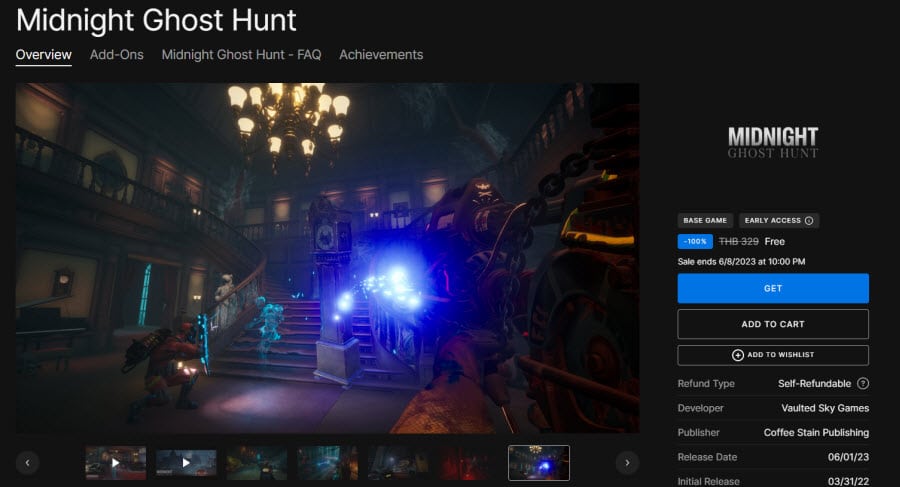Click the Coffee Stain Publishing publisher name
900x487 pixels.
click(816, 432)
